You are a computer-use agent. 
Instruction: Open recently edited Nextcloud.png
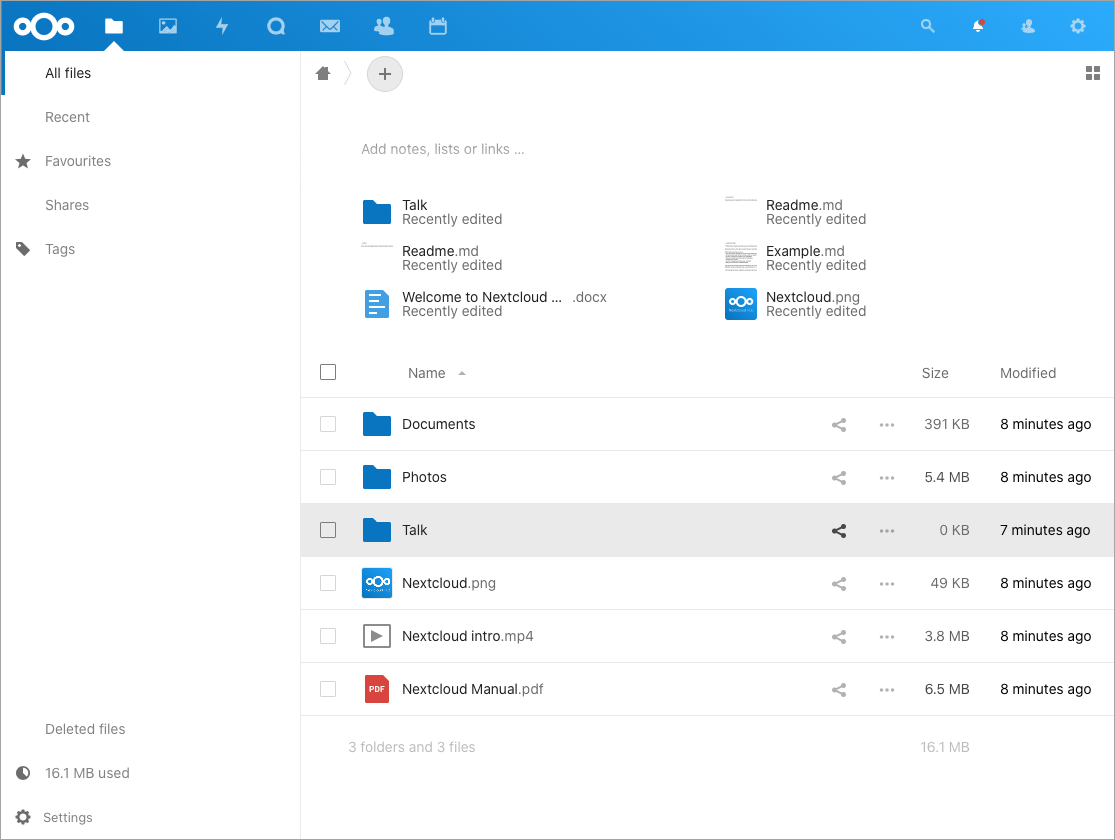[796, 304]
